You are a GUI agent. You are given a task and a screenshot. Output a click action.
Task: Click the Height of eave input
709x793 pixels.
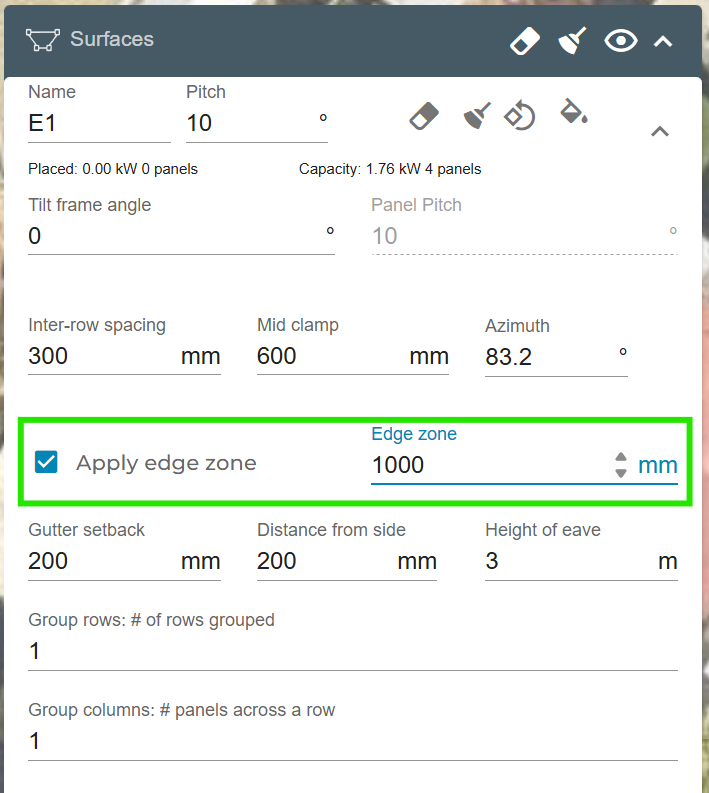565,562
